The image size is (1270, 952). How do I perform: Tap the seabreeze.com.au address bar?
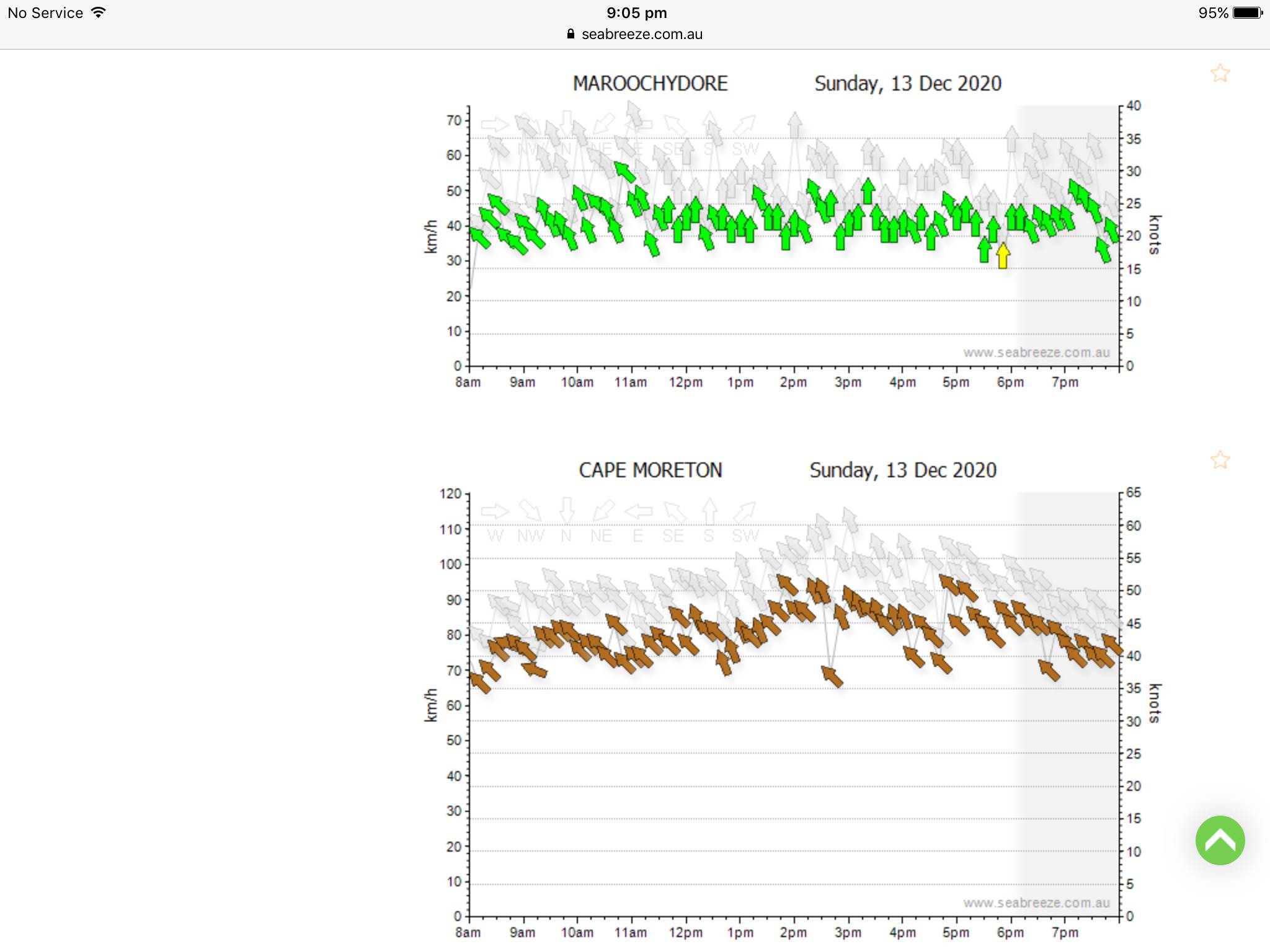click(641, 34)
